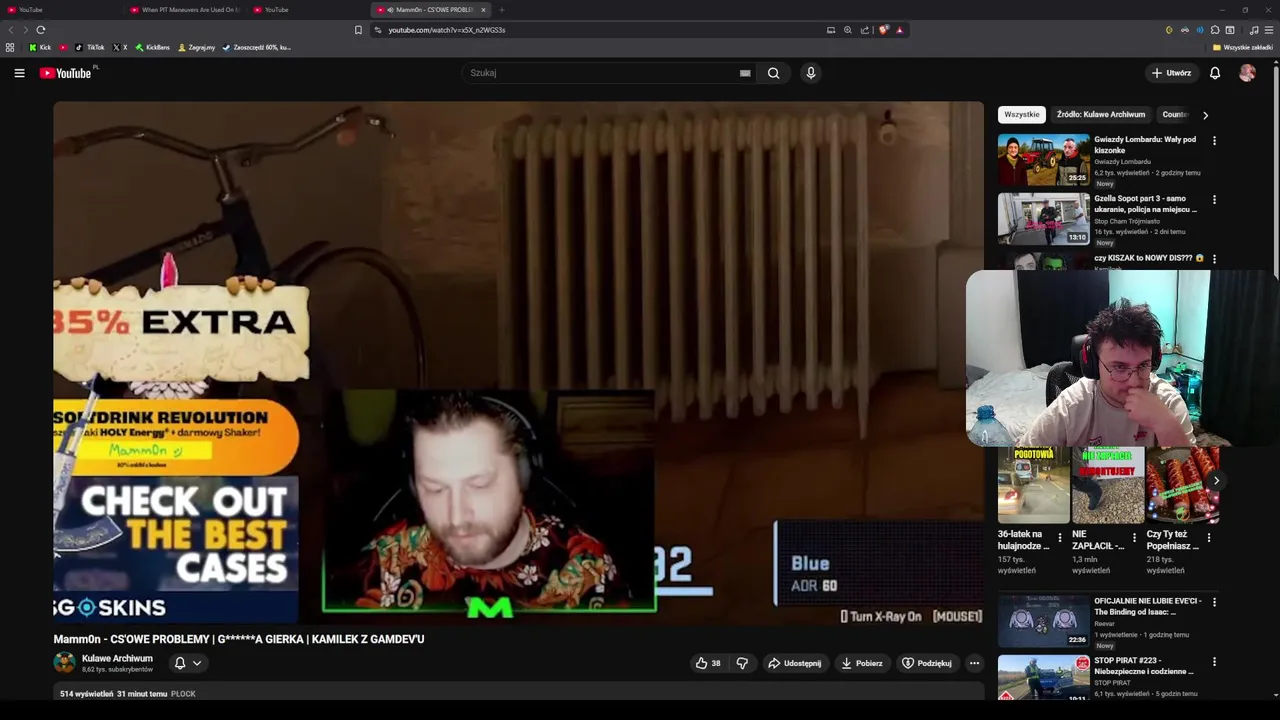Select the Wszystkie filter chip

point(1021,115)
